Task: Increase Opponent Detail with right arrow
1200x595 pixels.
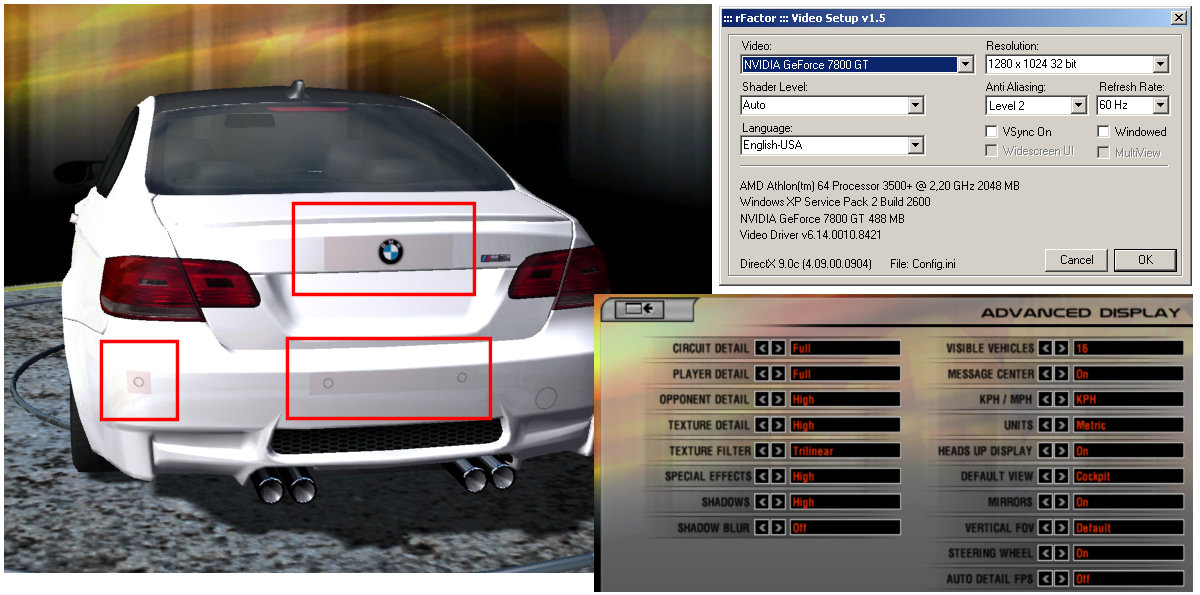Action: pos(778,399)
